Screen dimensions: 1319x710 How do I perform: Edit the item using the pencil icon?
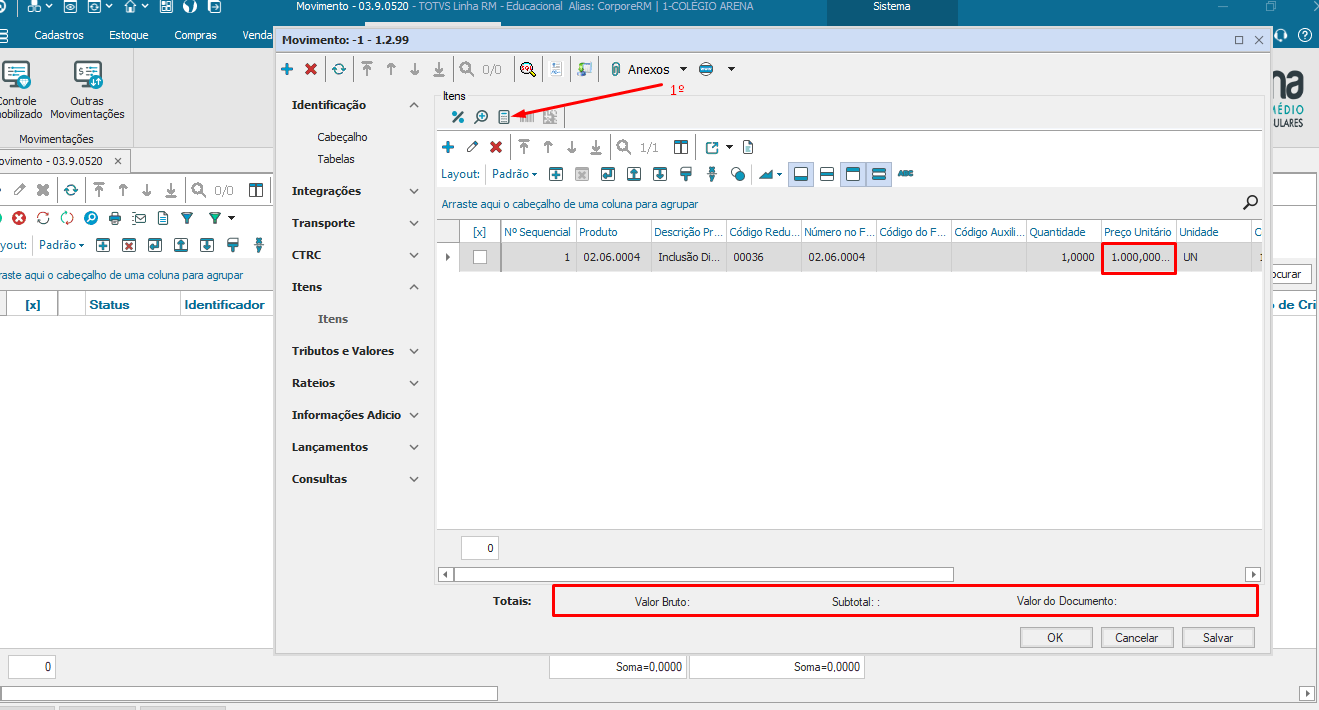pyautogui.click(x=472, y=147)
